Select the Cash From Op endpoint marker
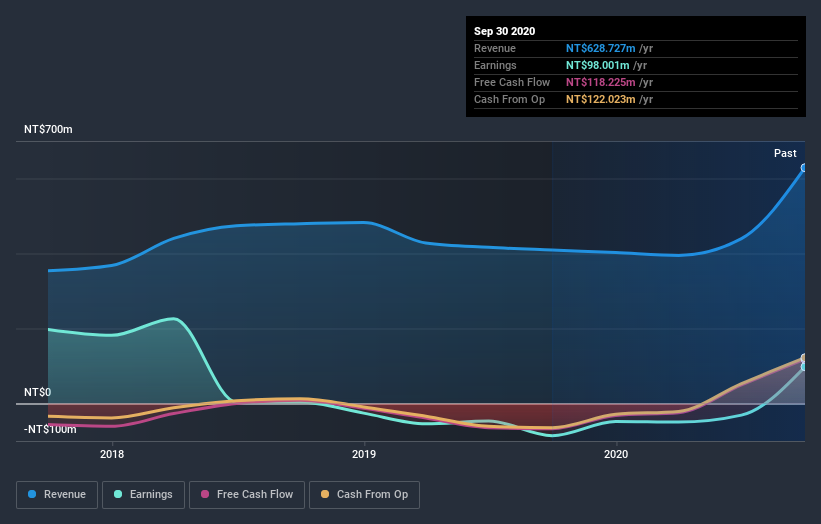This screenshot has height=524, width=821. (x=804, y=358)
